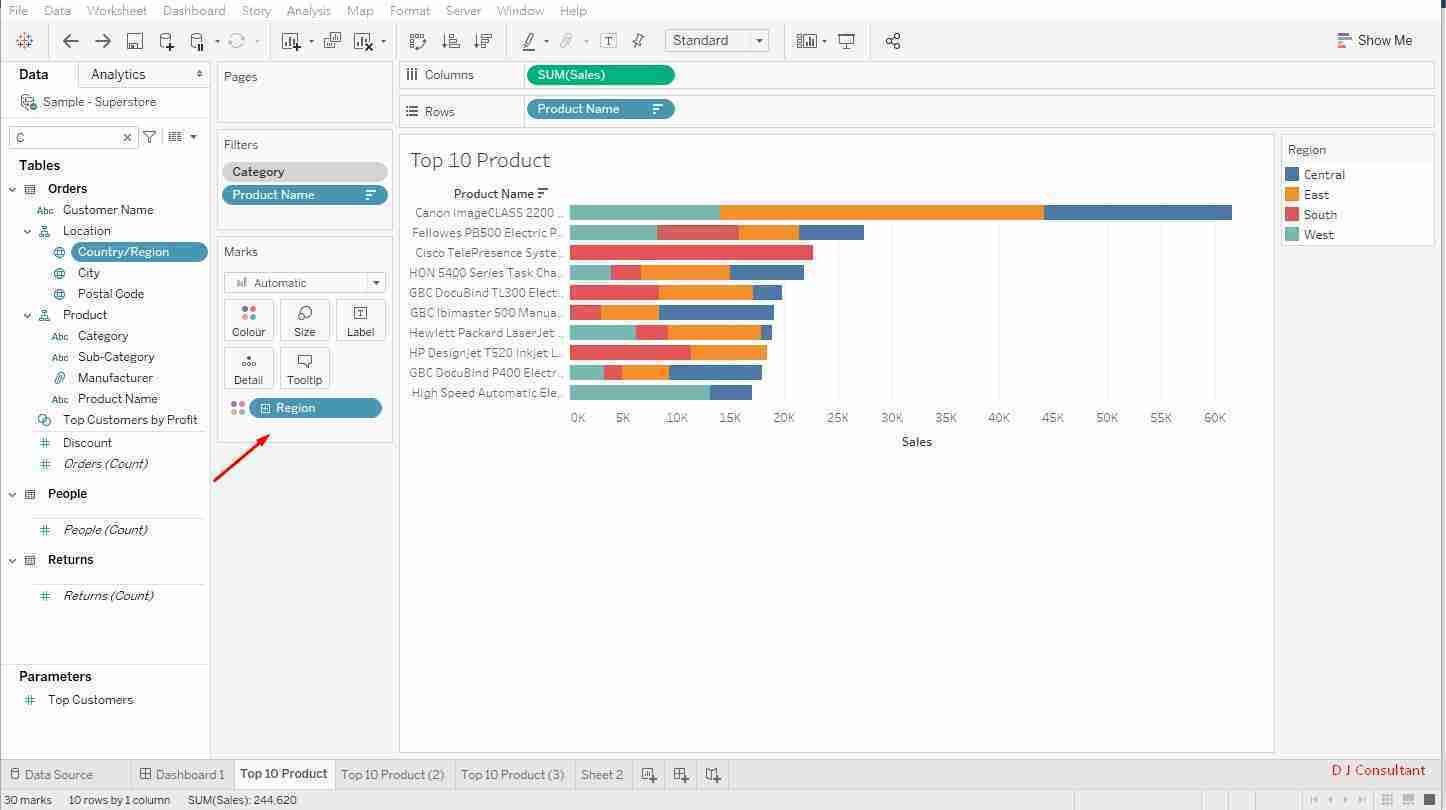Click the Sort Descending toolbar icon

click(x=483, y=41)
